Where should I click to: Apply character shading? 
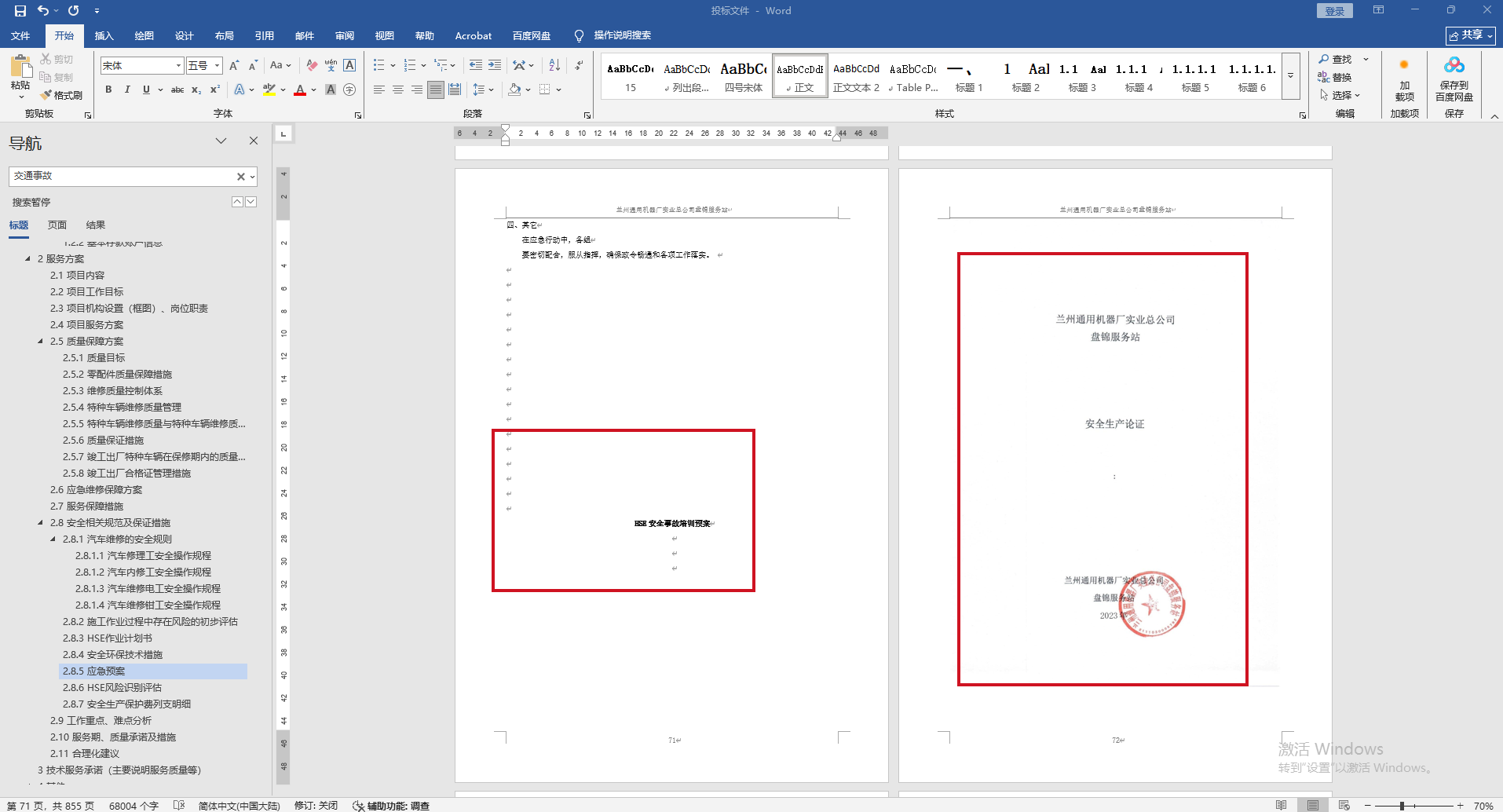(331, 90)
